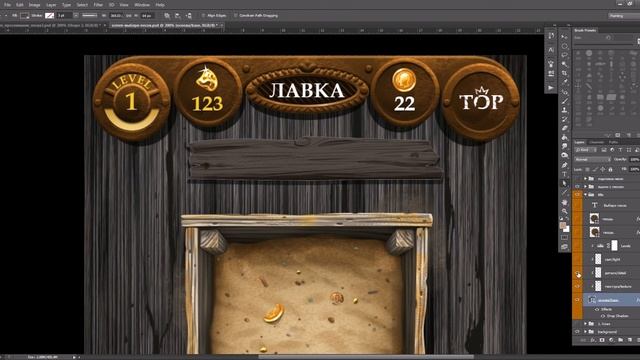Select the Hand tool
Image resolution: width=640 pixels, height=360 pixels.
565,202
